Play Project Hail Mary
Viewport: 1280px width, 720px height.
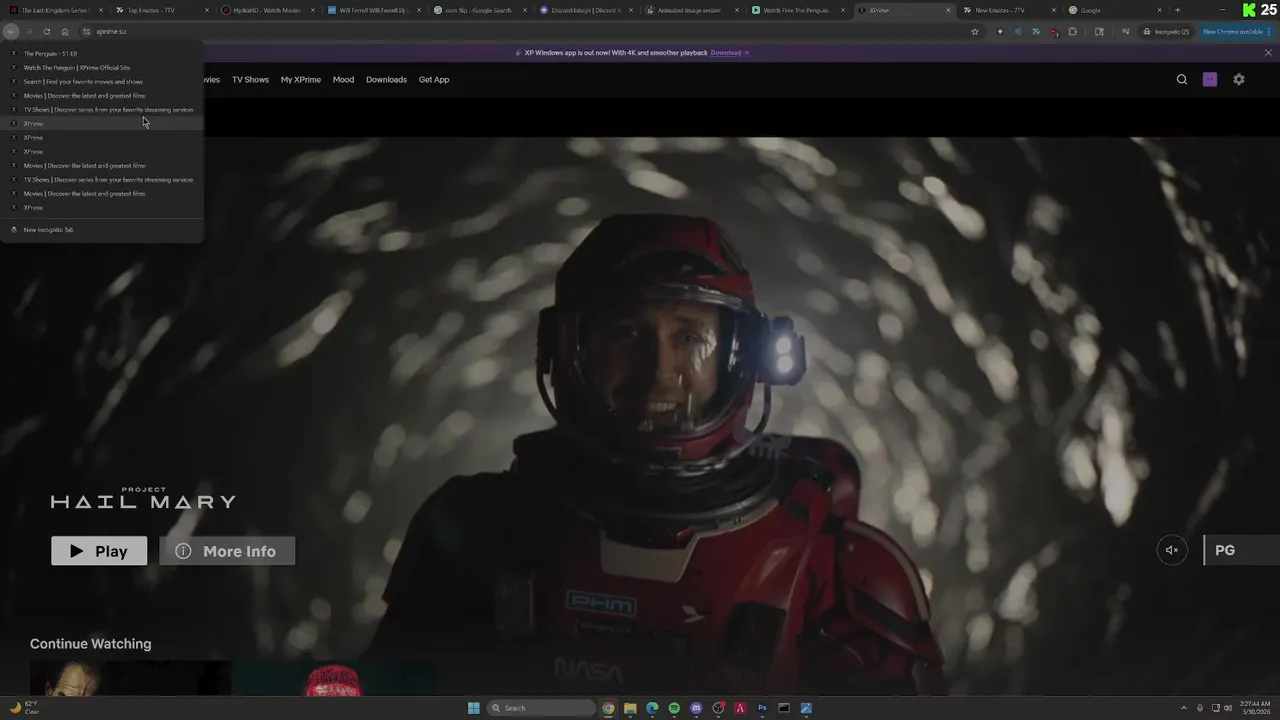point(99,551)
